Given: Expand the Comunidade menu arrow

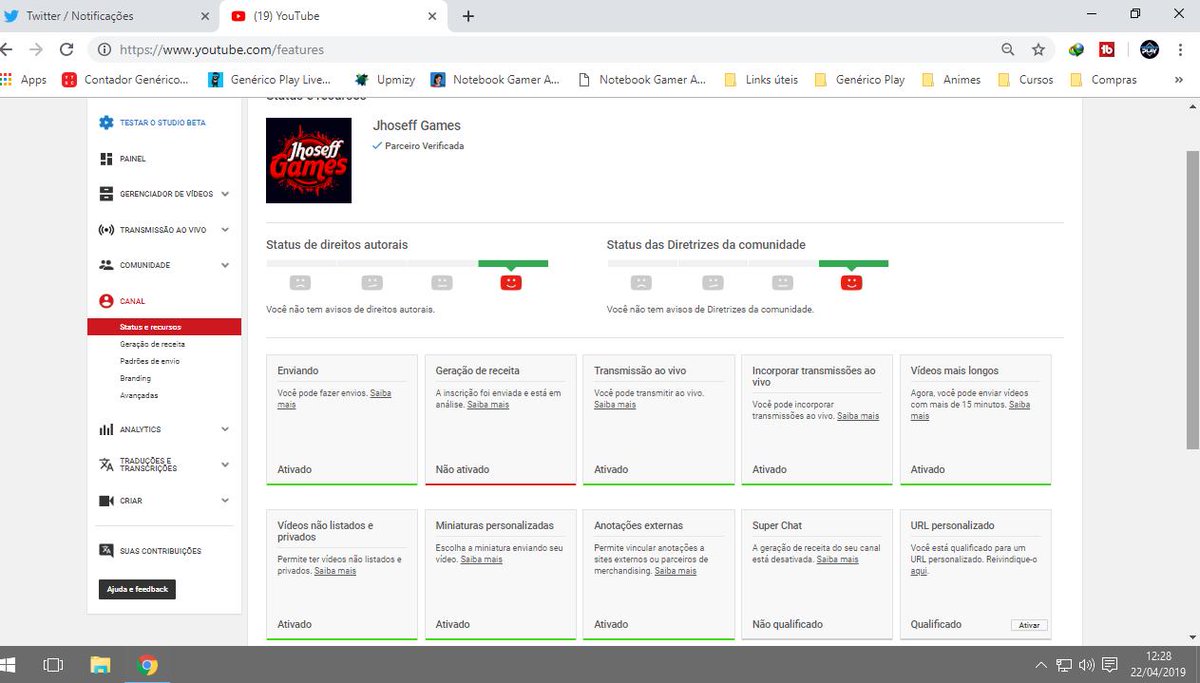Looking at the screenshot, I should click(225, 265).
